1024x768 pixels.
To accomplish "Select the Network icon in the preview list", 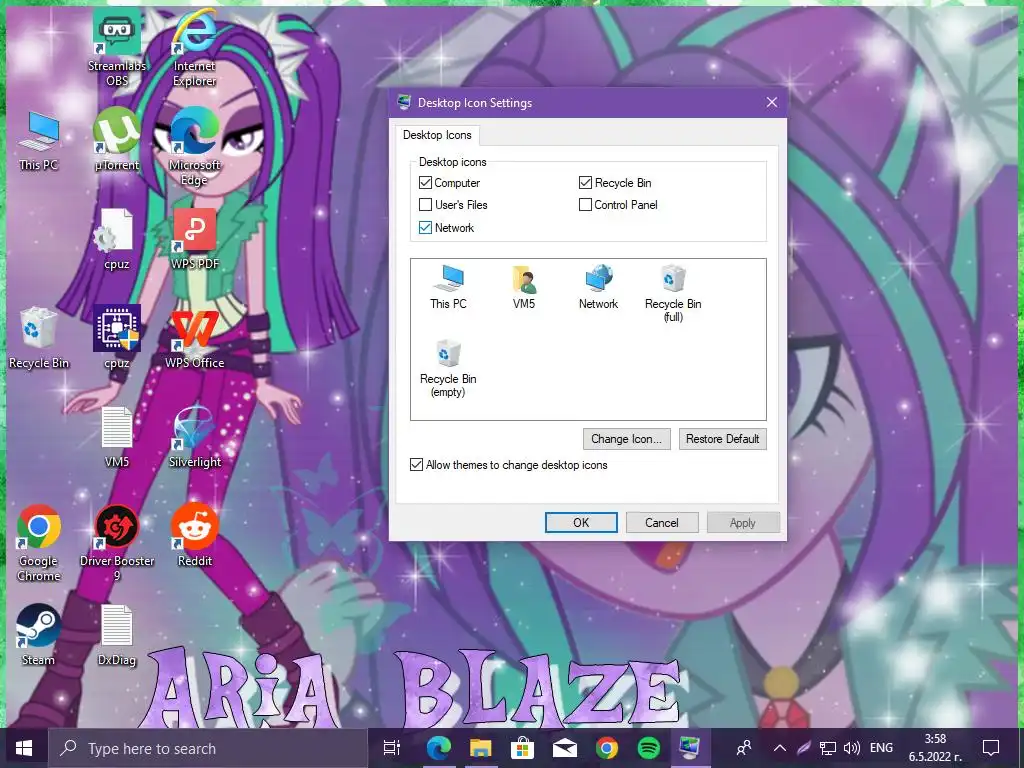I will pyautogui.click(x=598, y=286).
